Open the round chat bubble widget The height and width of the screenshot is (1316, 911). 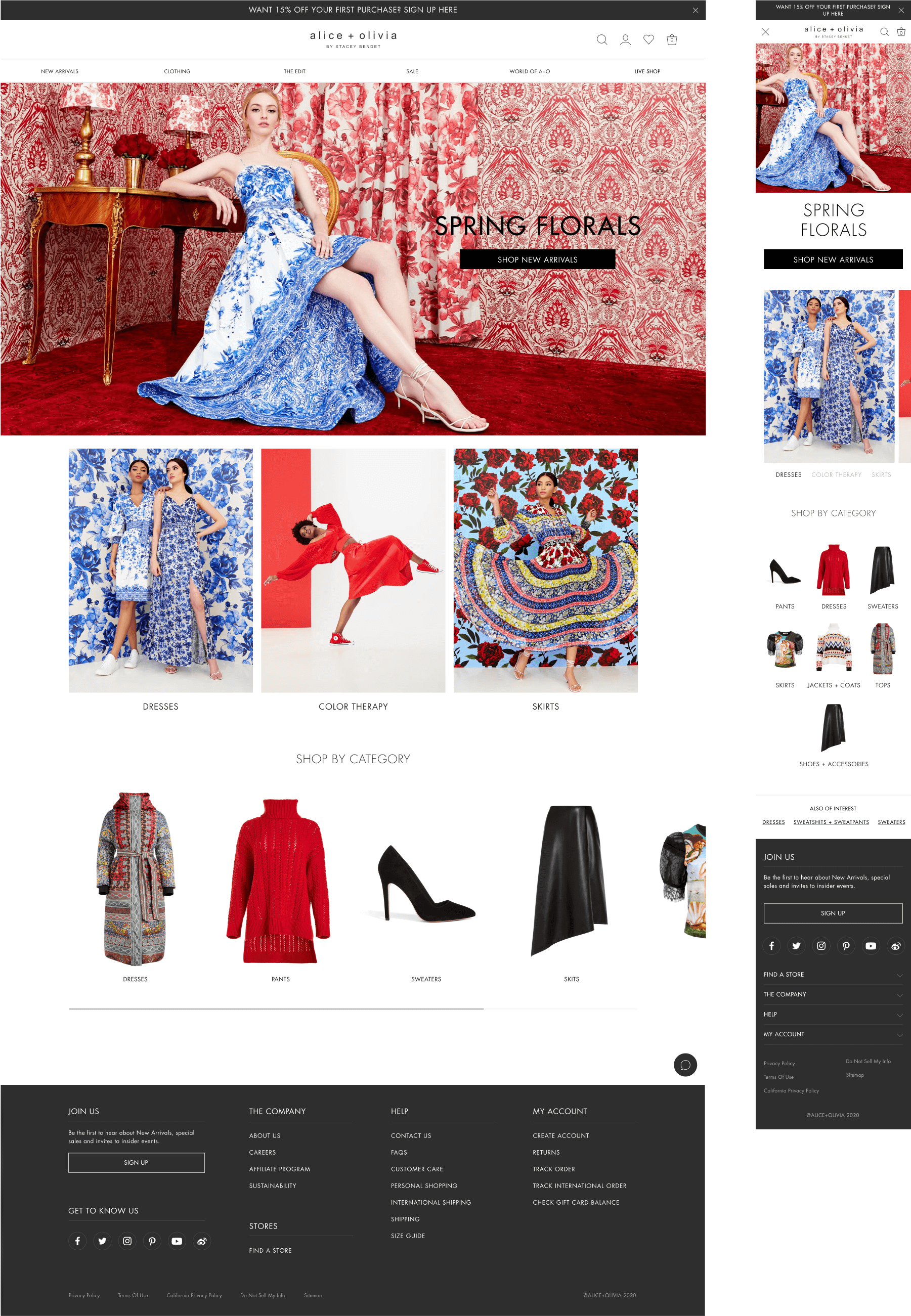point(685,1065)
